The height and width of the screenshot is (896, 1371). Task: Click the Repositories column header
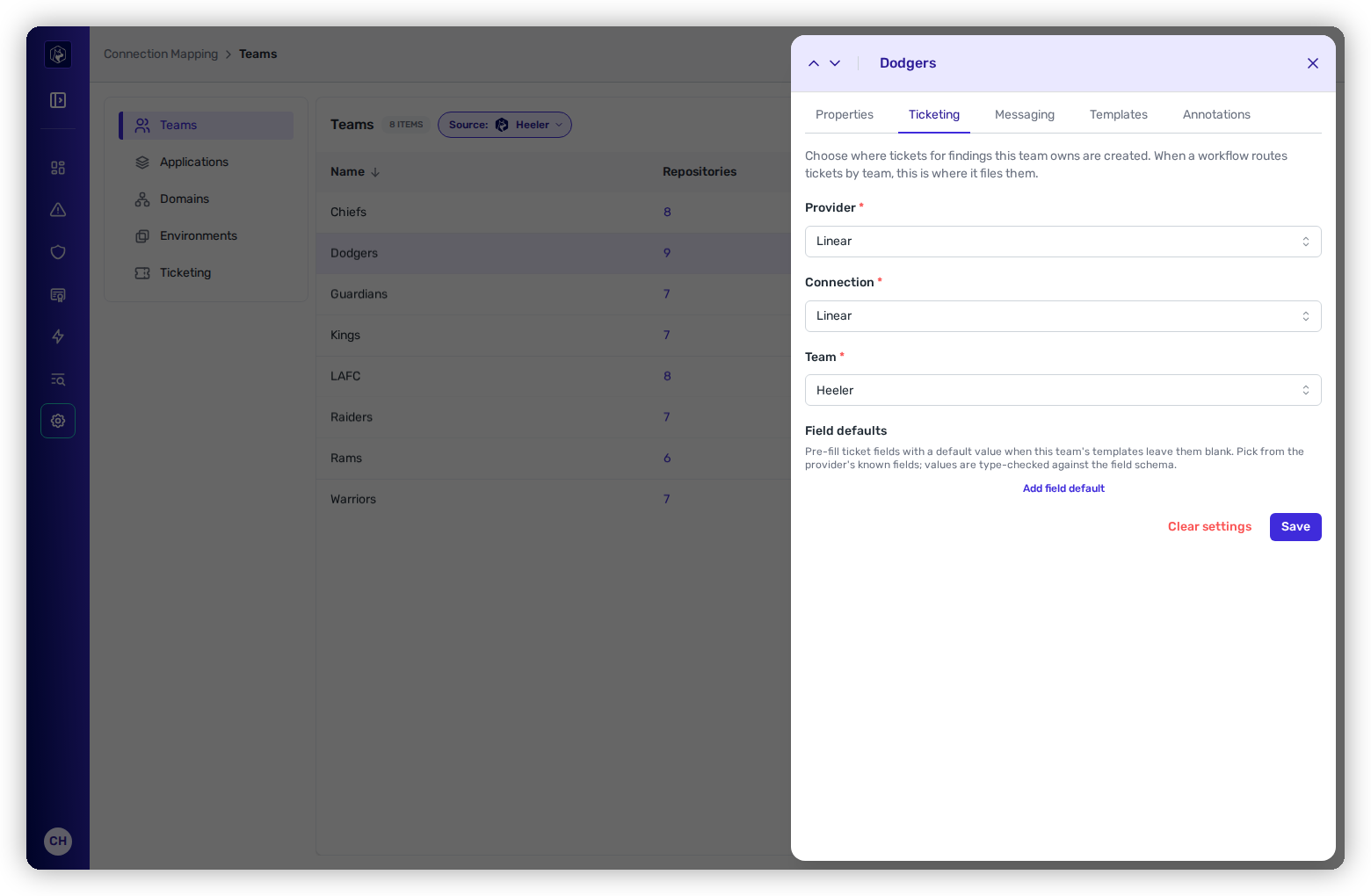pos(700,172)
